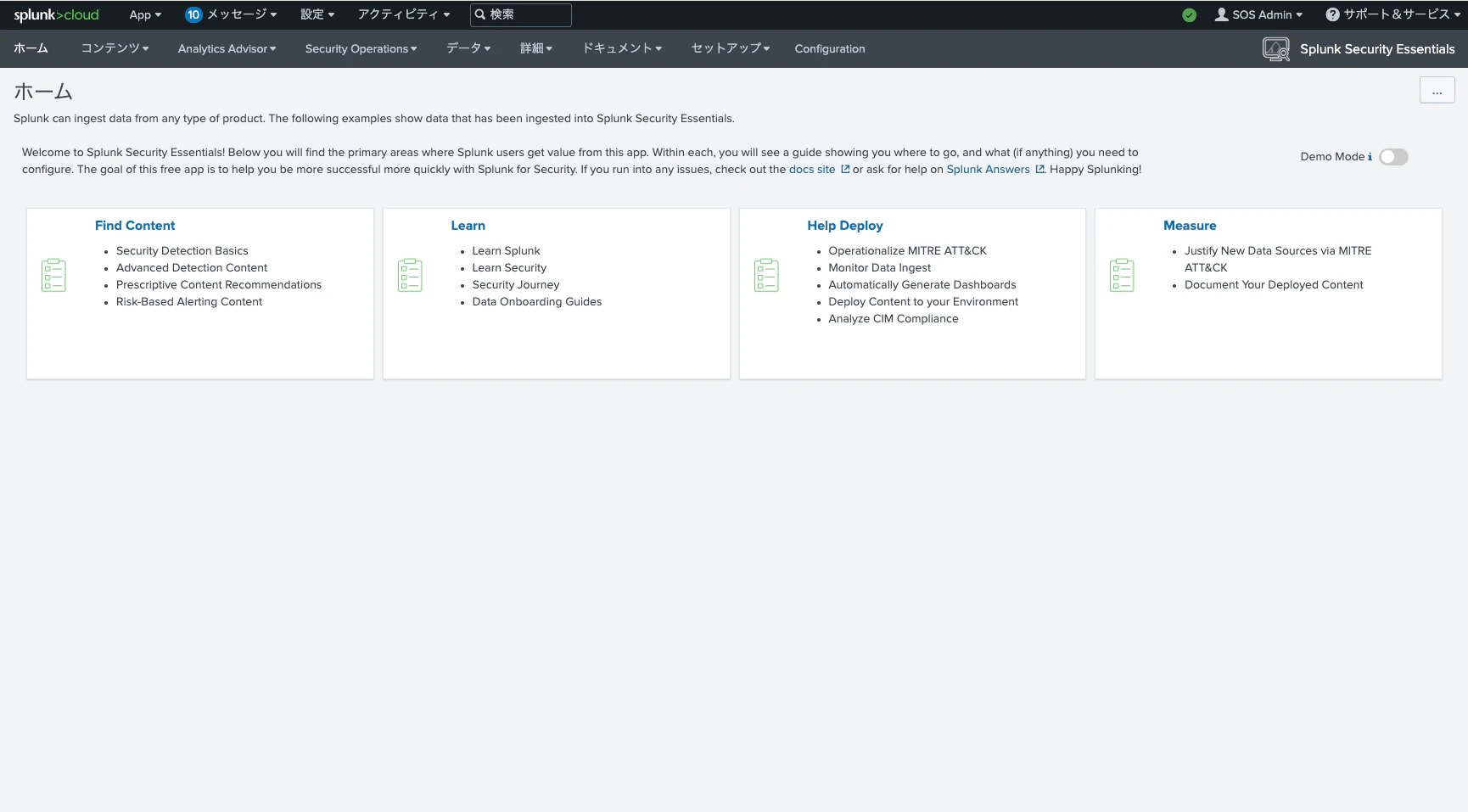Open the Configuration menu item

tap(830, 48)
